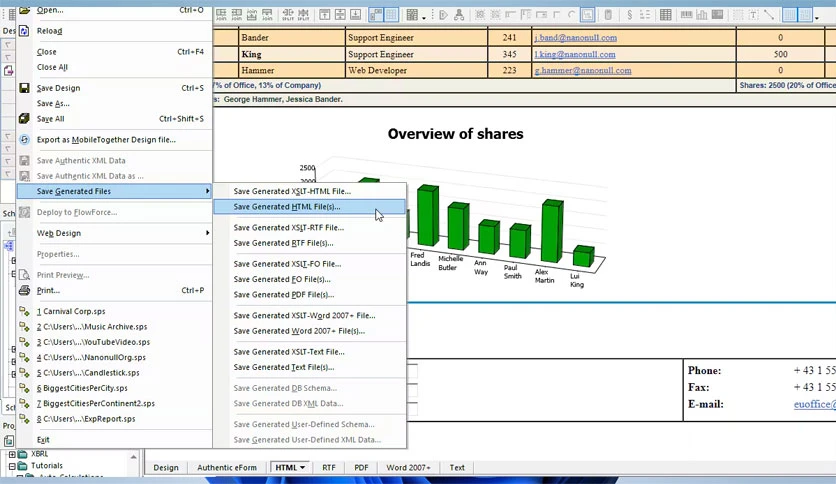Select Close All in File menu
The height and width of the screenshot is (484, 836).
(114, 67)
